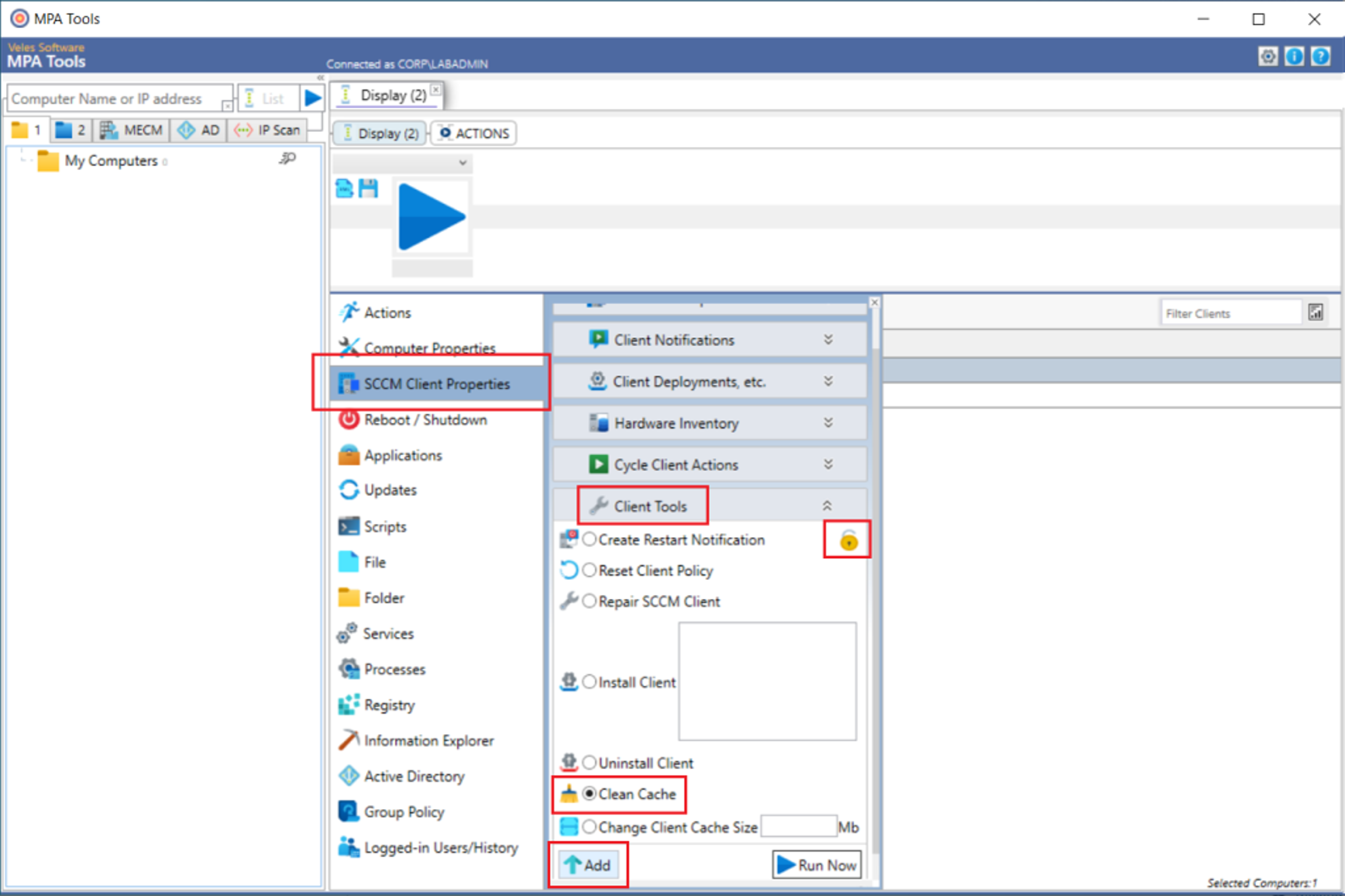
Task: Click the open file icon beside save
Action: (345, 188)
